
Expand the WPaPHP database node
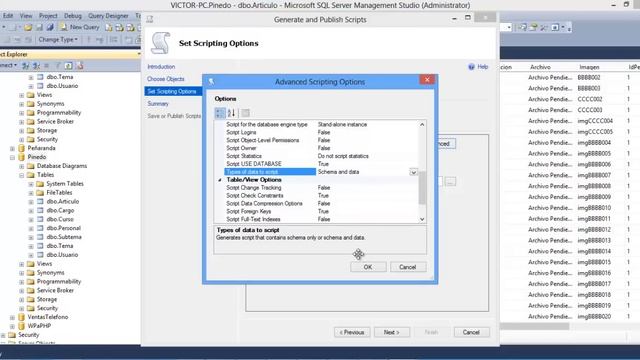[12, 326]
